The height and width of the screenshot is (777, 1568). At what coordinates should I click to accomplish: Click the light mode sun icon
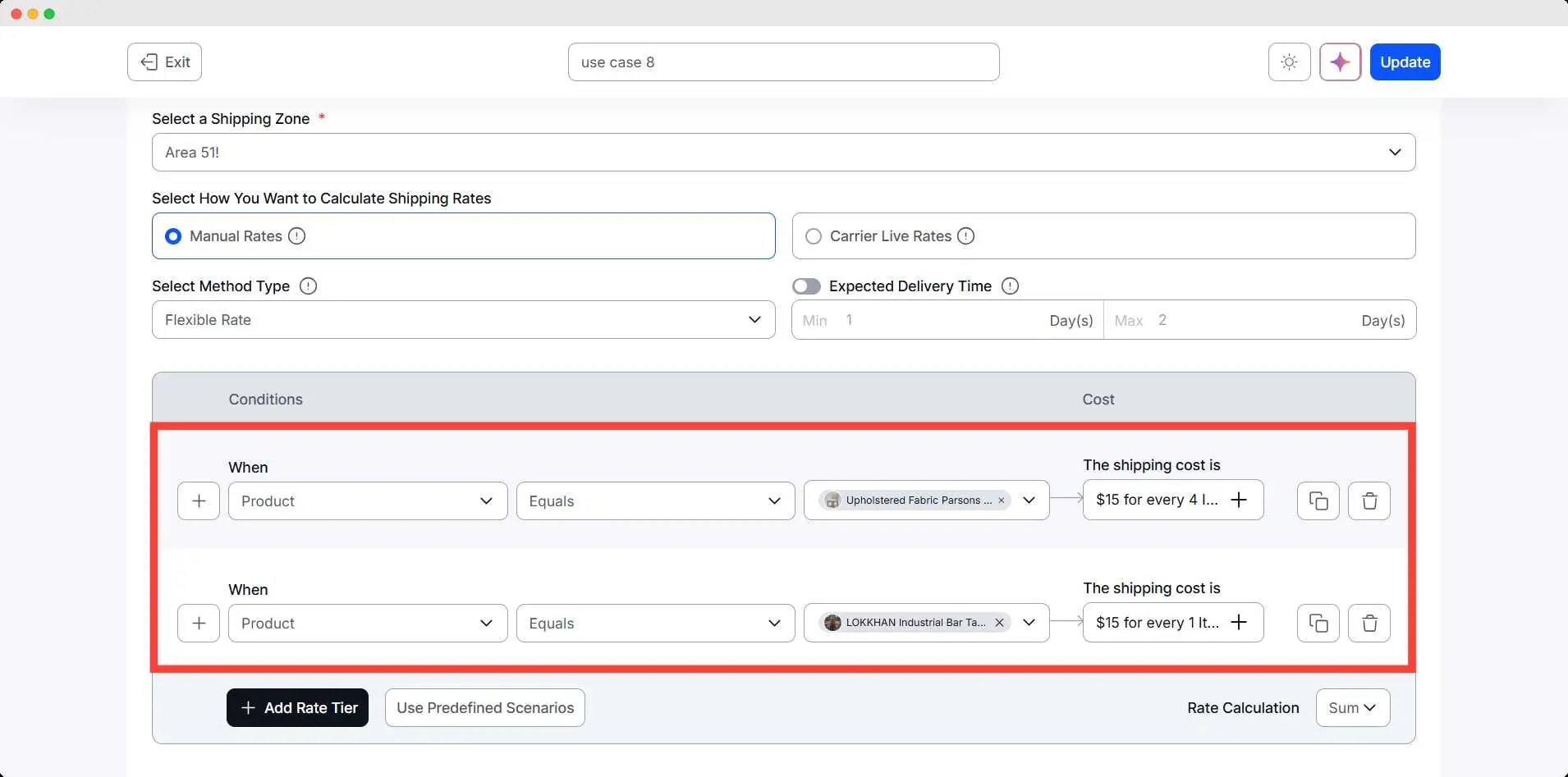pos(1289,62)
